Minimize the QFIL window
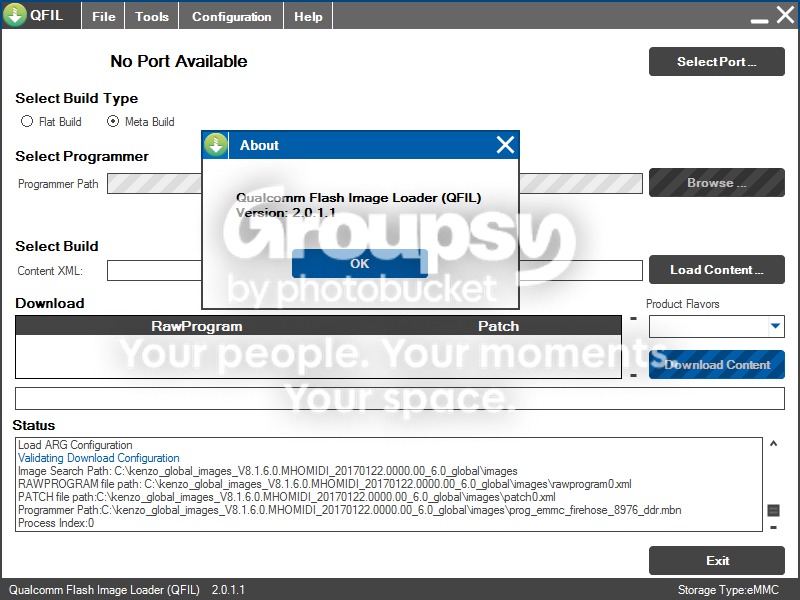Image resolution: width=800 pixels, height=600 pixels. [759, 21]
